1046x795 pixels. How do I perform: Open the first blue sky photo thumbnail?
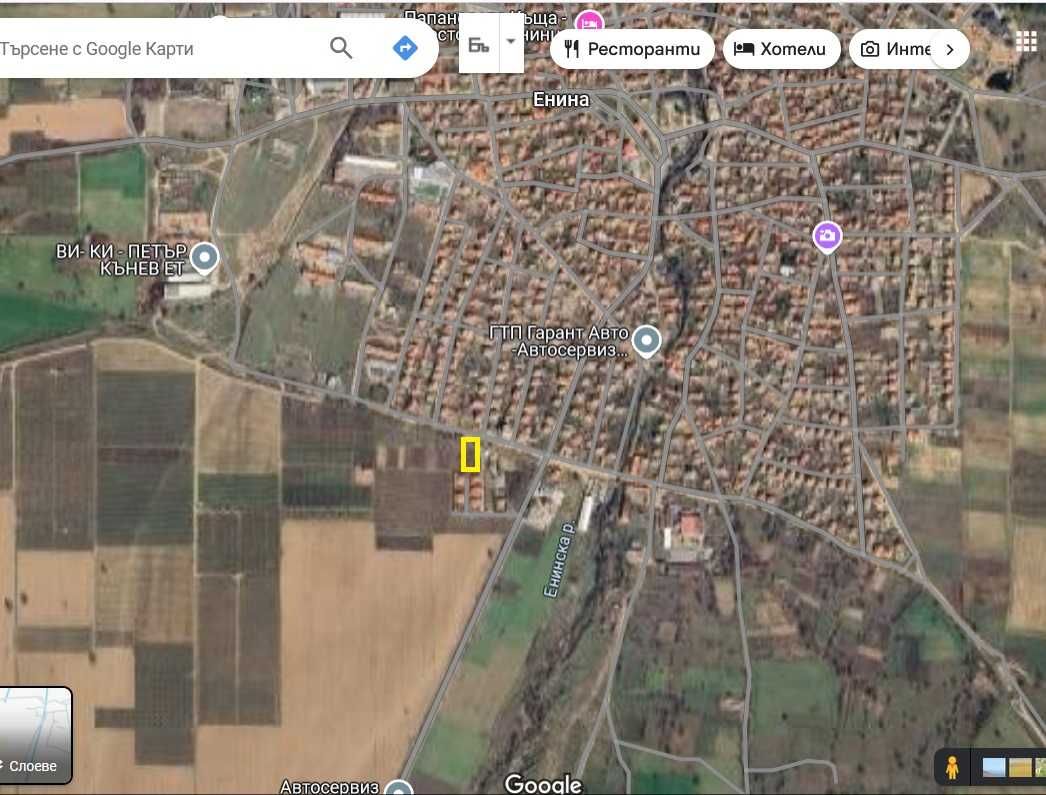point(994,768)
